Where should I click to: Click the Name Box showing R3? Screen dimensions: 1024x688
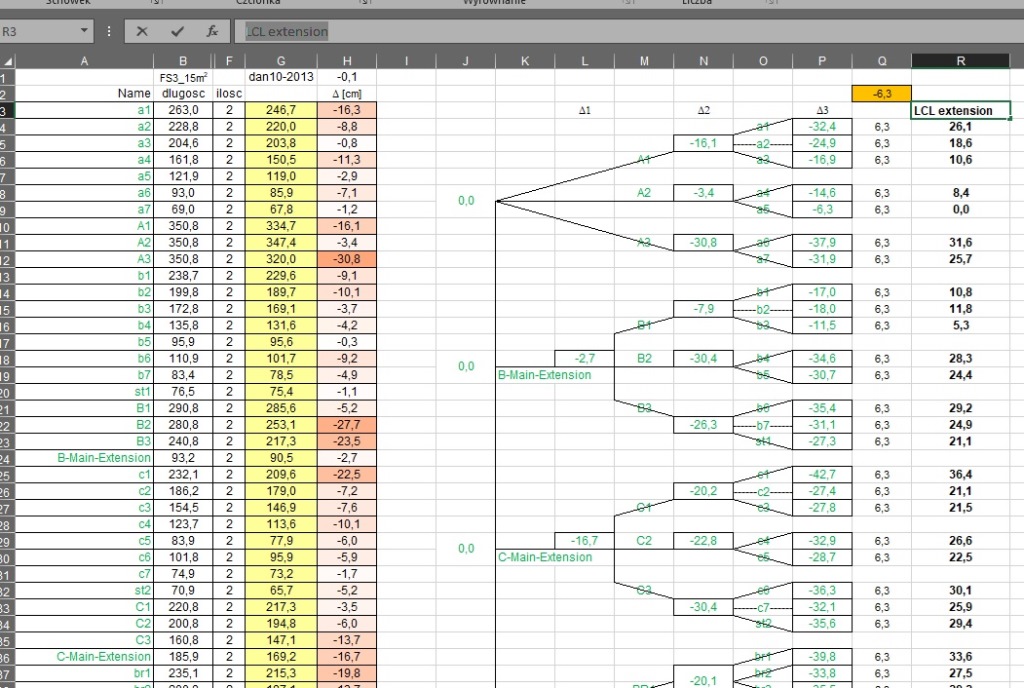39,31
